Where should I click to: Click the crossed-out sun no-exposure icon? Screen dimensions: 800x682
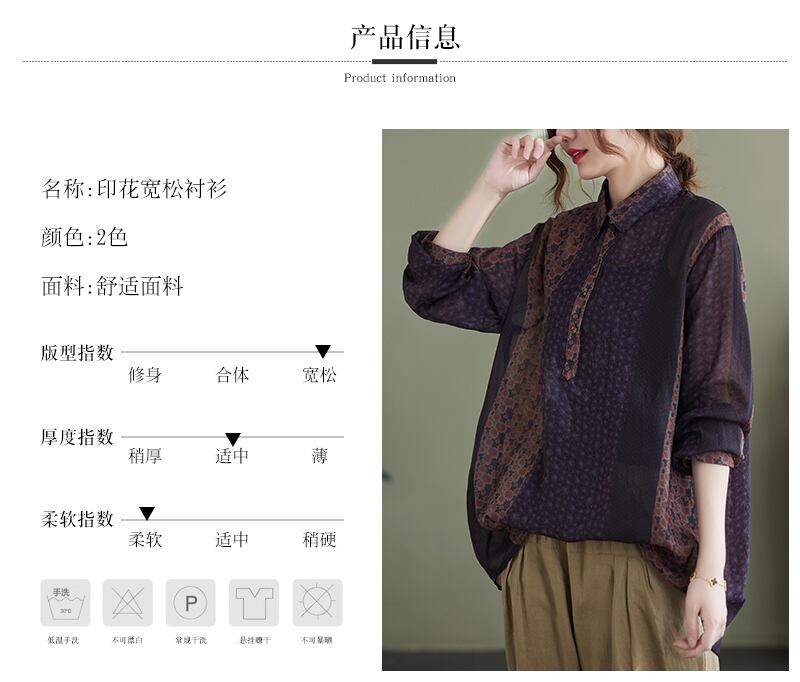tap(317, 602)
